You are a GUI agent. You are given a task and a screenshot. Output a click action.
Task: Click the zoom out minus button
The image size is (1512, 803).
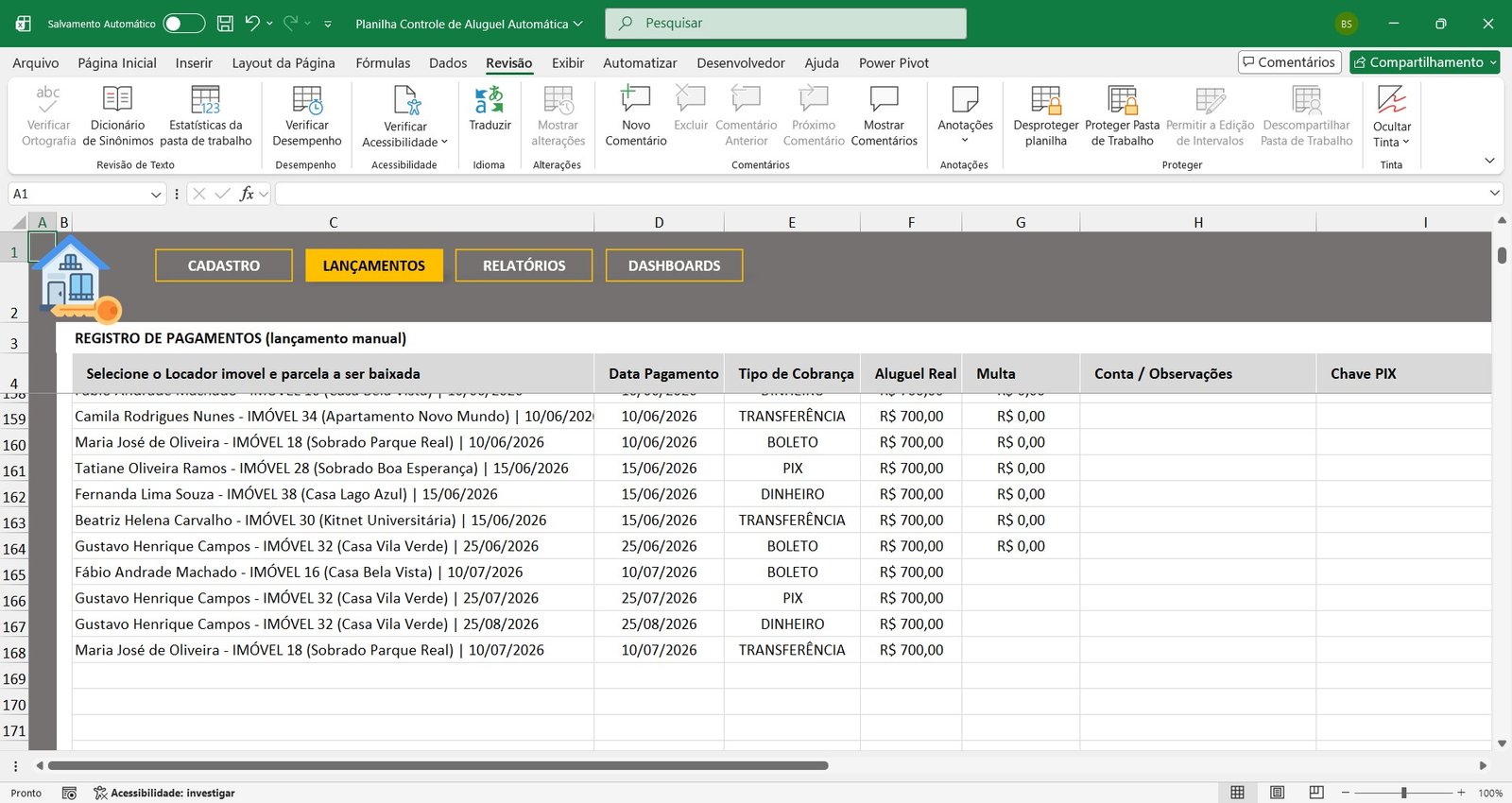[1347, 793]
